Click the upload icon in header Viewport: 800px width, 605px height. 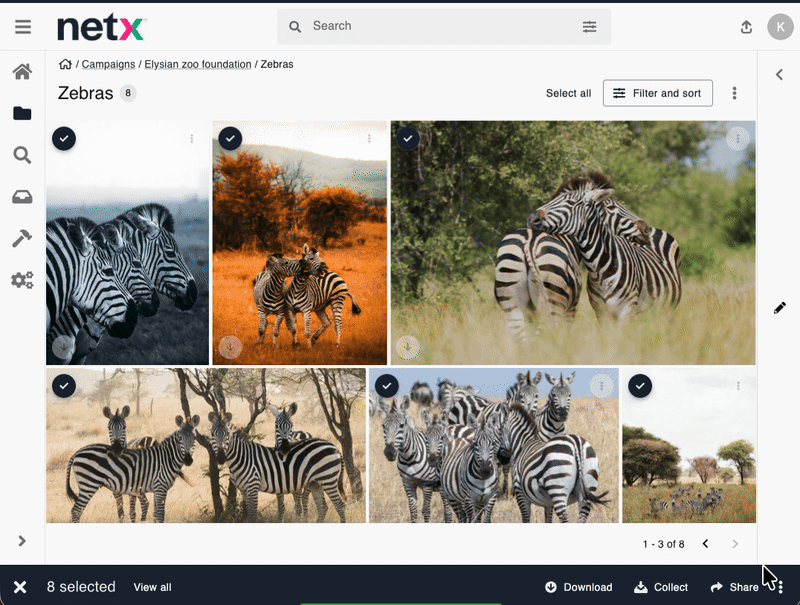[x=746, y=27]
